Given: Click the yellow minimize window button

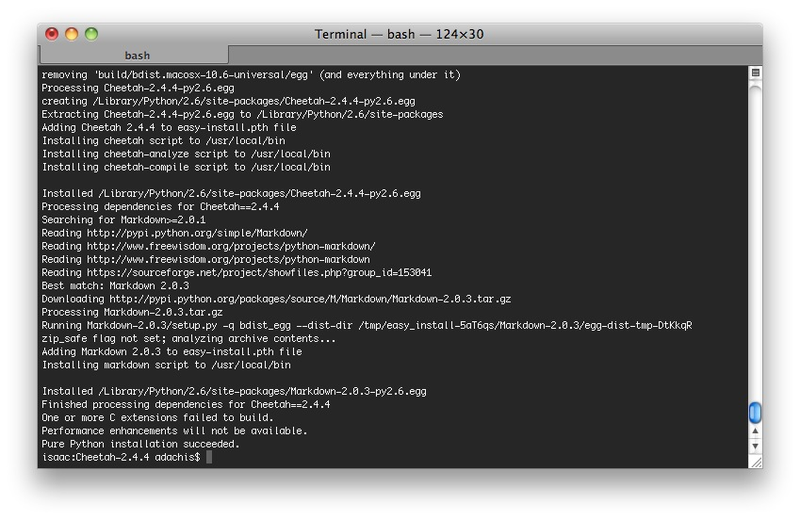Looking at the screenshot, I should pos(71,34).
